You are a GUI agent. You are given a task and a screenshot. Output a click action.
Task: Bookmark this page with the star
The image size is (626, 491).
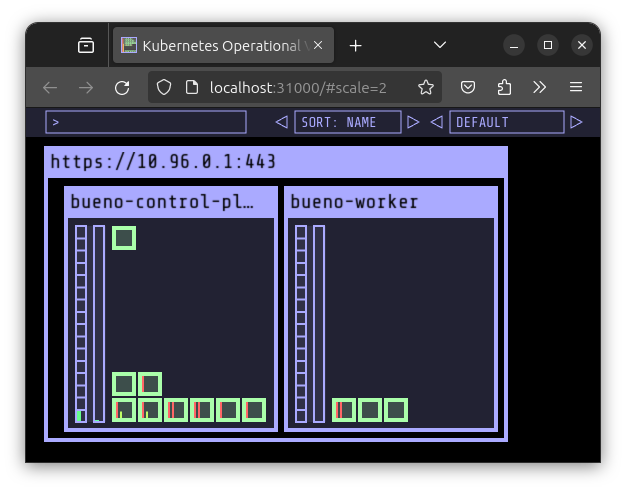[426, 87]
